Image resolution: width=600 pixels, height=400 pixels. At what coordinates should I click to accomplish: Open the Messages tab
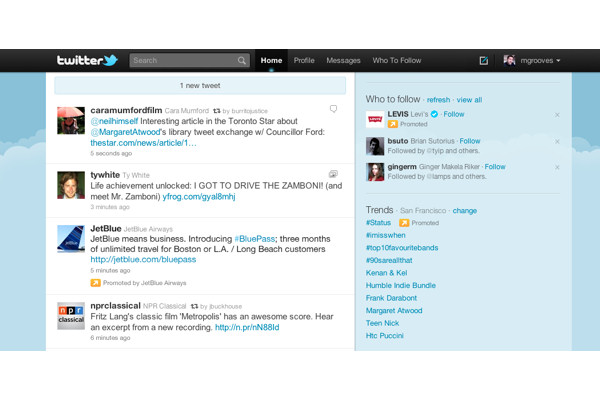tap(343, 61)
